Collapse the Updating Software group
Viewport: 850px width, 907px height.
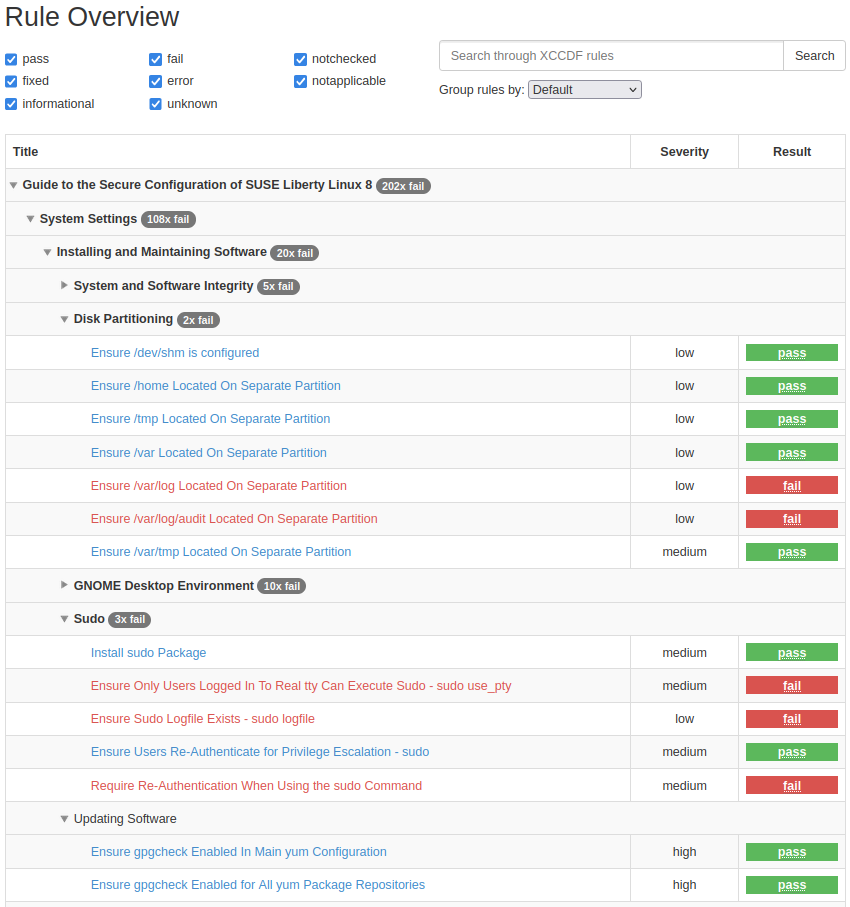click(65, 819)
